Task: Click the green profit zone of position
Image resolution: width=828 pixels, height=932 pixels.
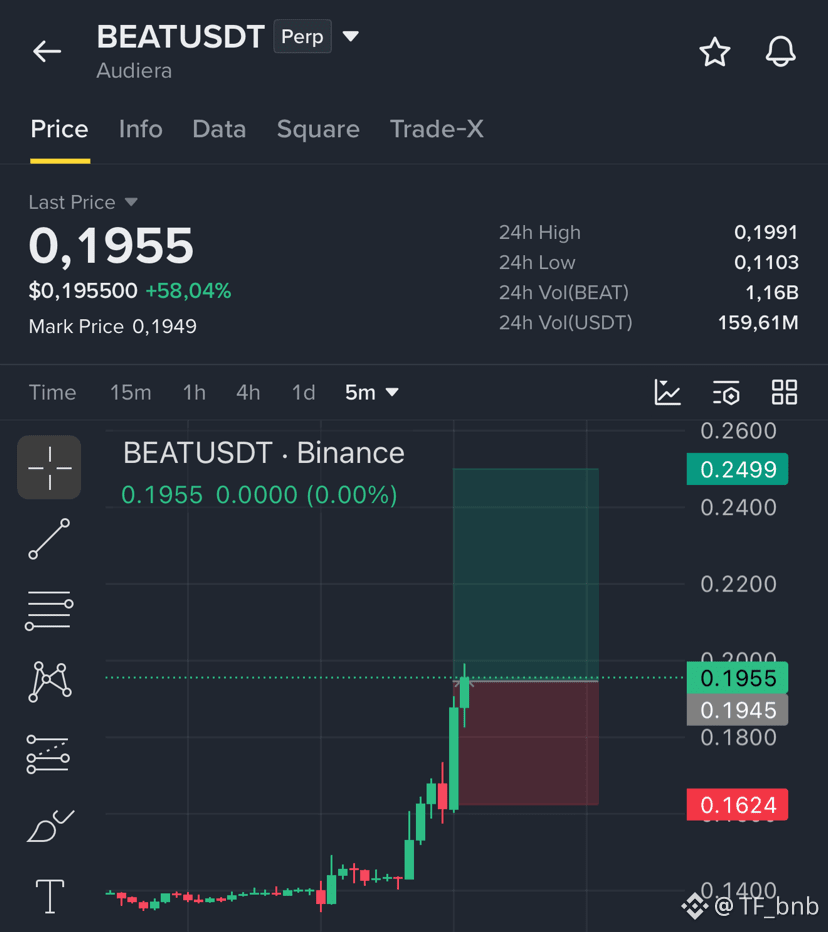Action: (x=525, y=574)
